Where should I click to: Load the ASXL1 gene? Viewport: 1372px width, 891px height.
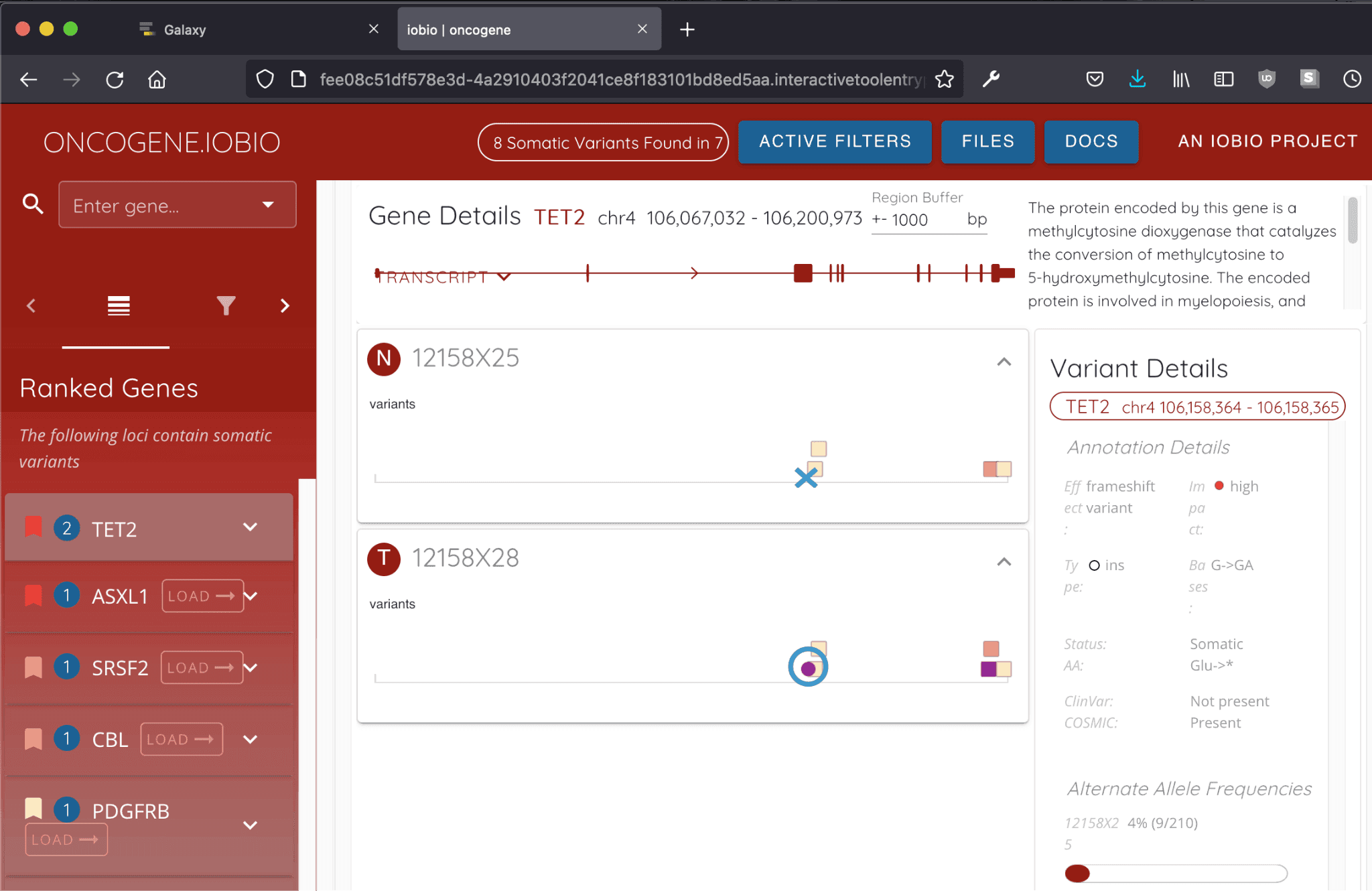(202, 596)
